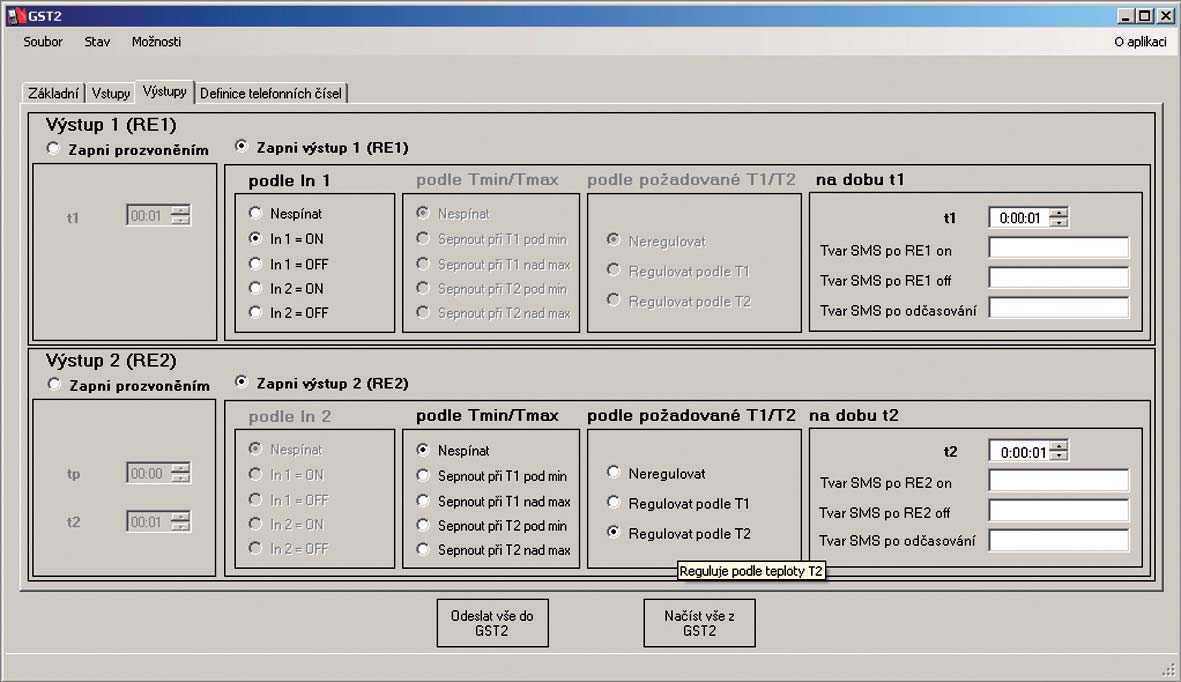Click the window resize grip icon

[1168, 668]
